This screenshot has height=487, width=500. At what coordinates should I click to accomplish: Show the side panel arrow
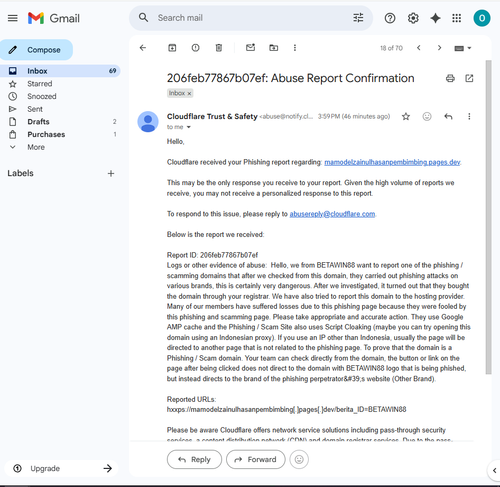pos(494,471)
